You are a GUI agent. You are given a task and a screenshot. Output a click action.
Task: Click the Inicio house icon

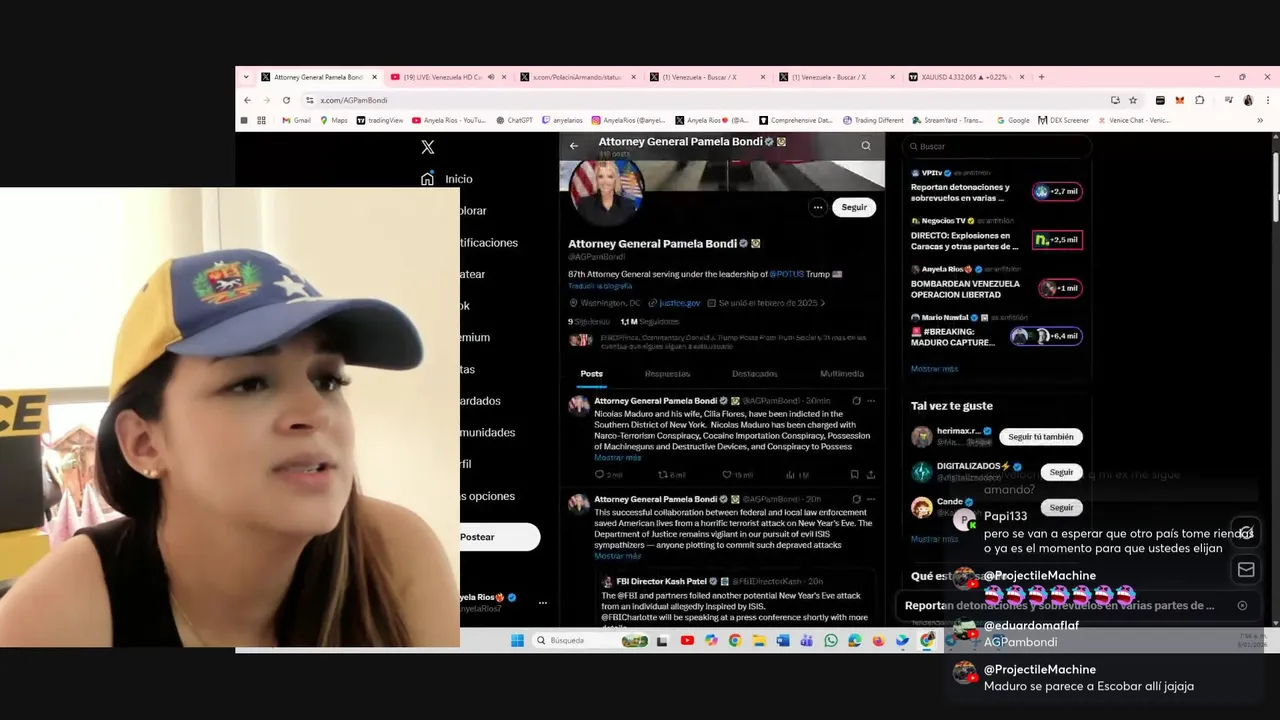point(428,178)
